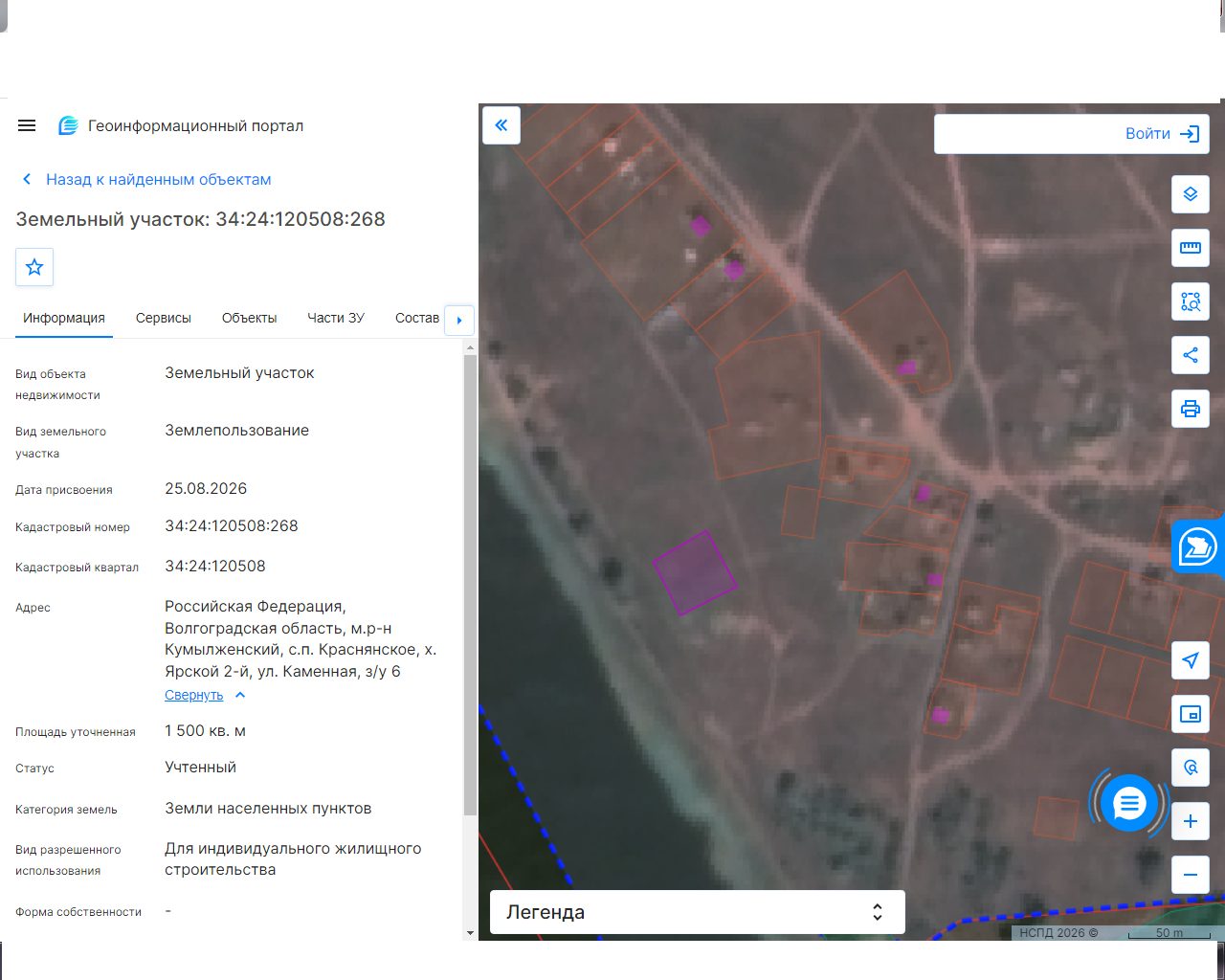Image resolution: width=1225 pixels, height=980 pixels.
Task: Click the map object identify tool
Action: click(1191, 768)
